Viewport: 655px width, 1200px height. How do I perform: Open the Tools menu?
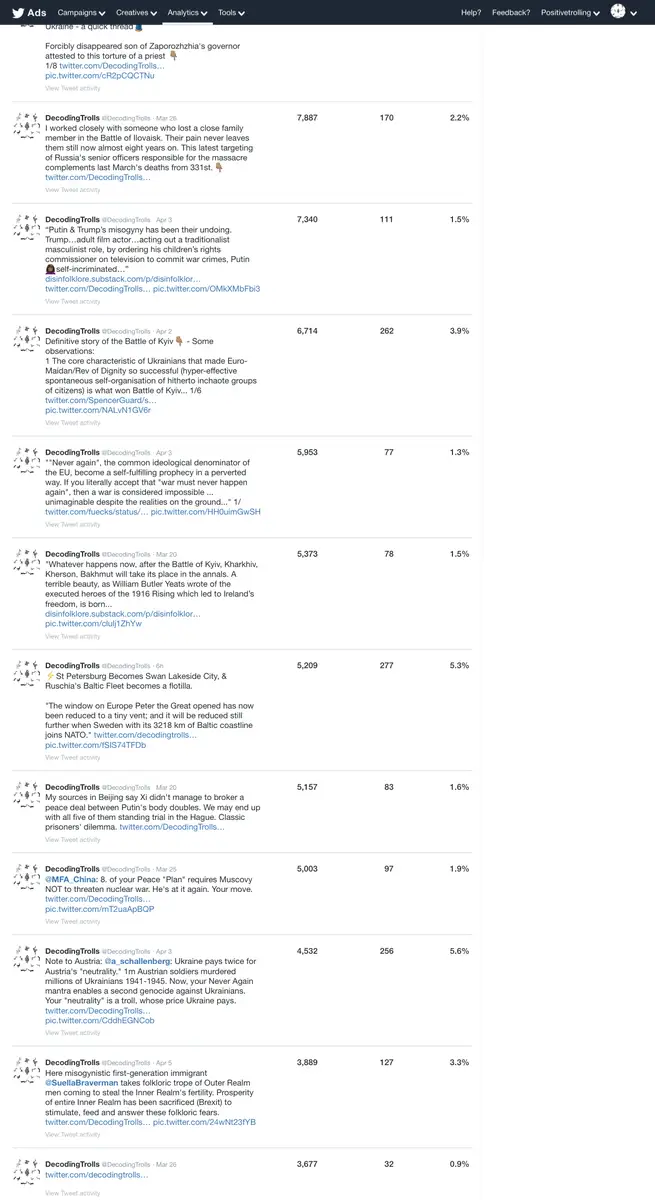[231, 13]
